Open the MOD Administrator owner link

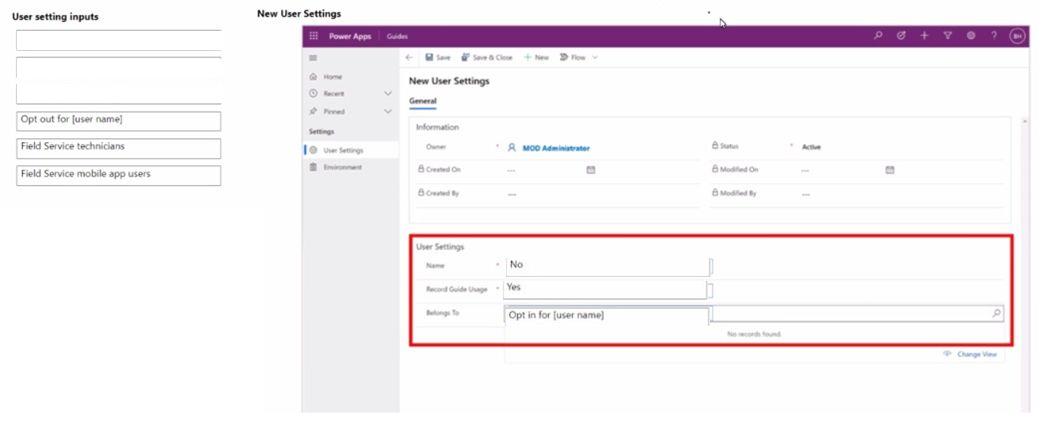pyautogui.click(x=556, y=148)
